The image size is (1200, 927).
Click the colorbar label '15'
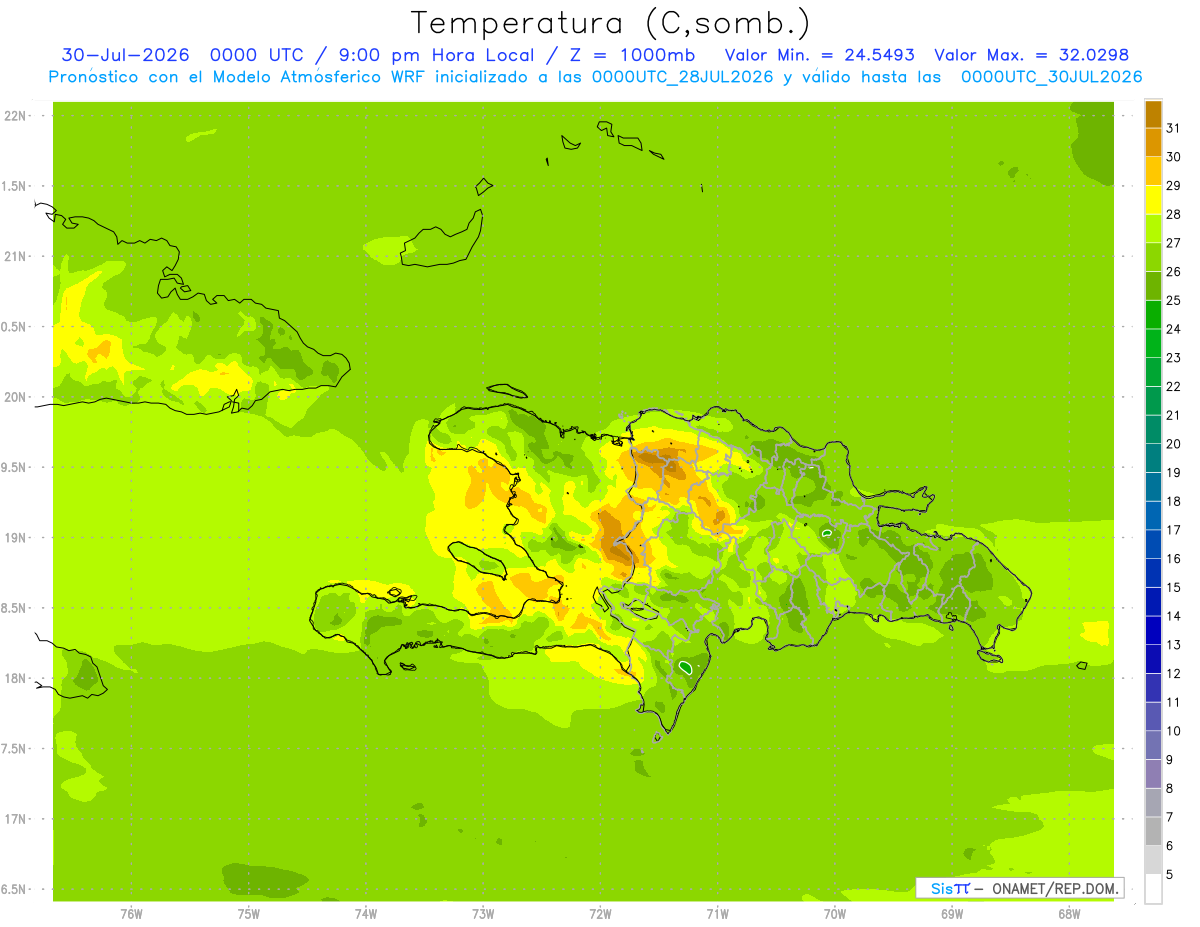tap(1173, 587)
